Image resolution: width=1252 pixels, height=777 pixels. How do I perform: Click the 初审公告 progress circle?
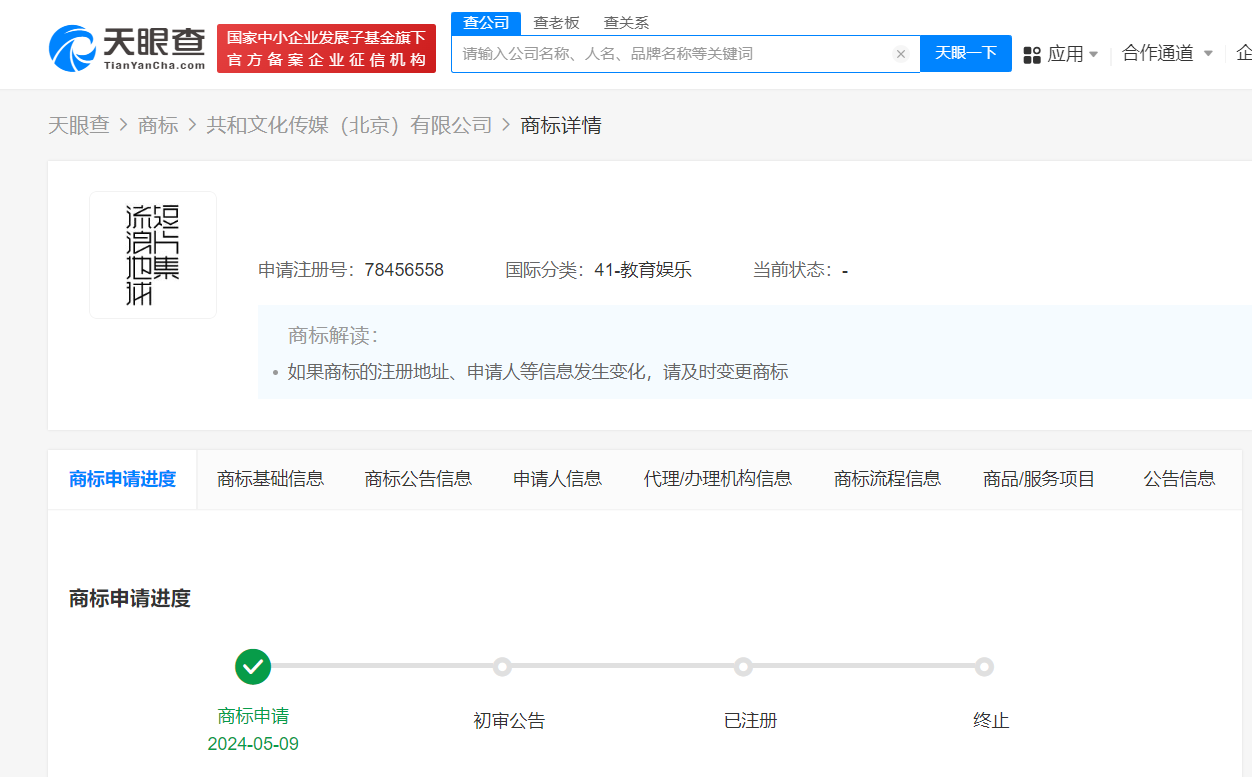pos(502,666)
